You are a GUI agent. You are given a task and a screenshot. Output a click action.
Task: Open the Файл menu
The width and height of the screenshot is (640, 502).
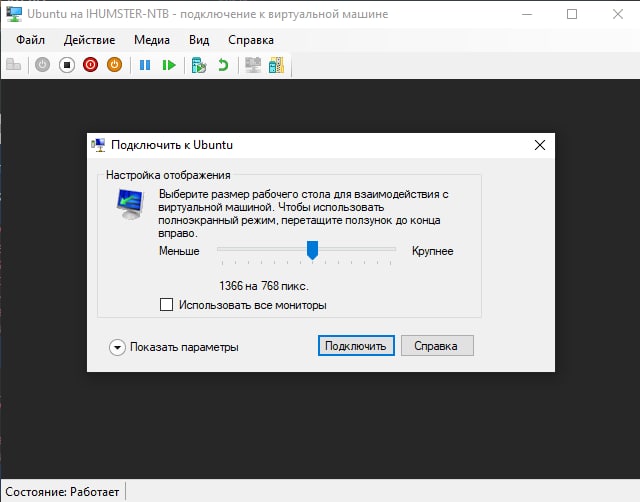coord(31,40)
